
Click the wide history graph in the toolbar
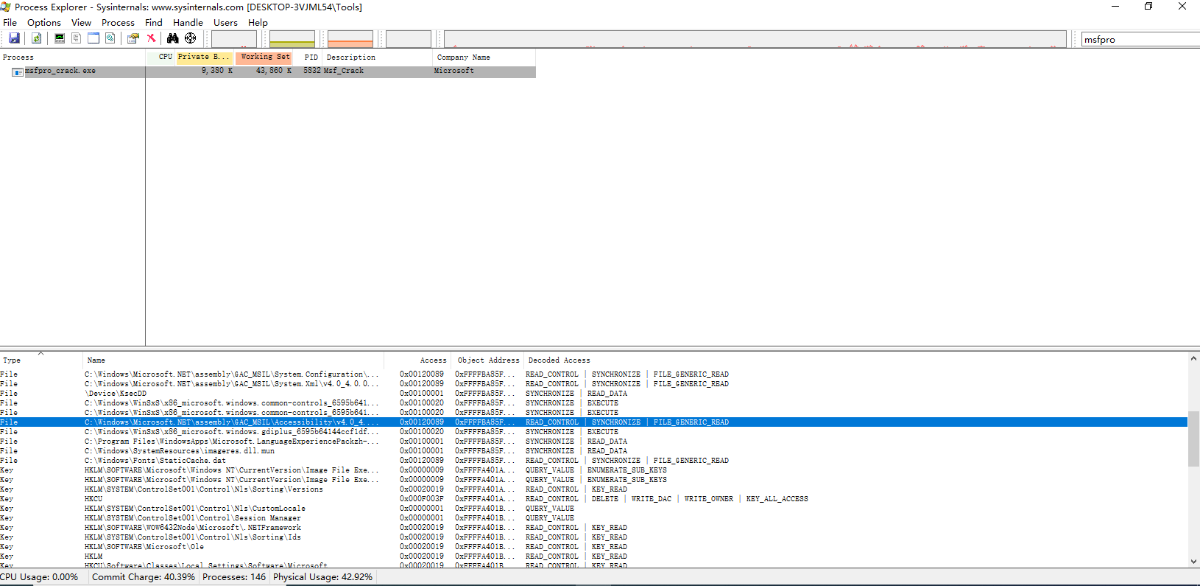tap(755, 39)
